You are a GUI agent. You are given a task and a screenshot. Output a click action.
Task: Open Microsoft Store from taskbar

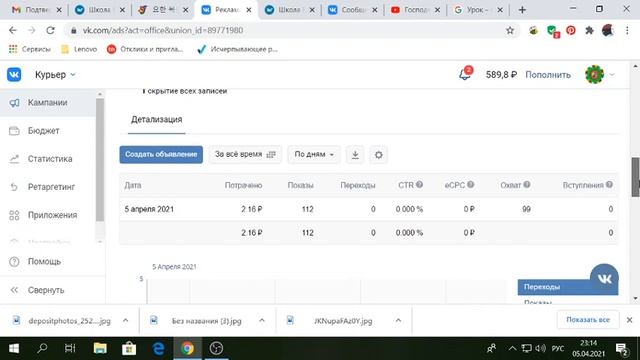pyautogui.click(x=129, y=348)
